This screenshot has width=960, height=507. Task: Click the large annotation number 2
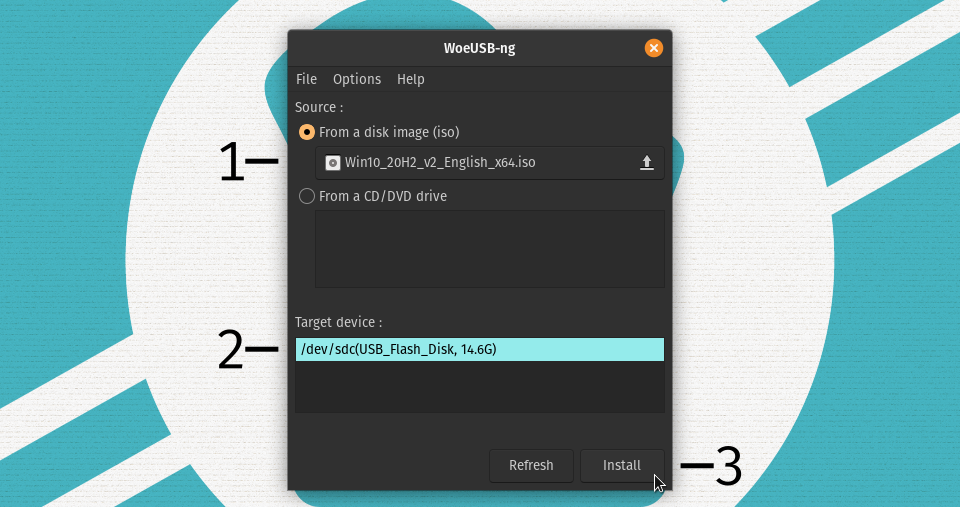coord(231,350)
